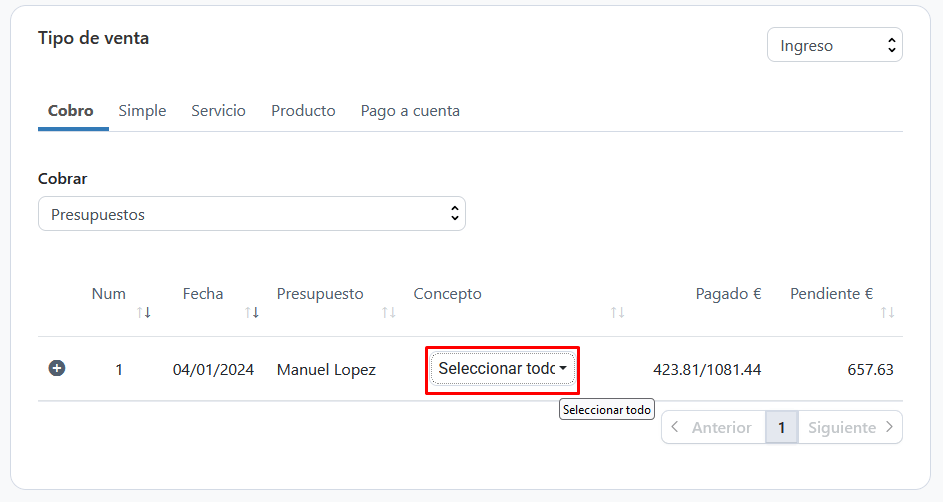
Task: Click the 04/01/2024 date cell
Action: pyautogui.click(x=213, y=370)
